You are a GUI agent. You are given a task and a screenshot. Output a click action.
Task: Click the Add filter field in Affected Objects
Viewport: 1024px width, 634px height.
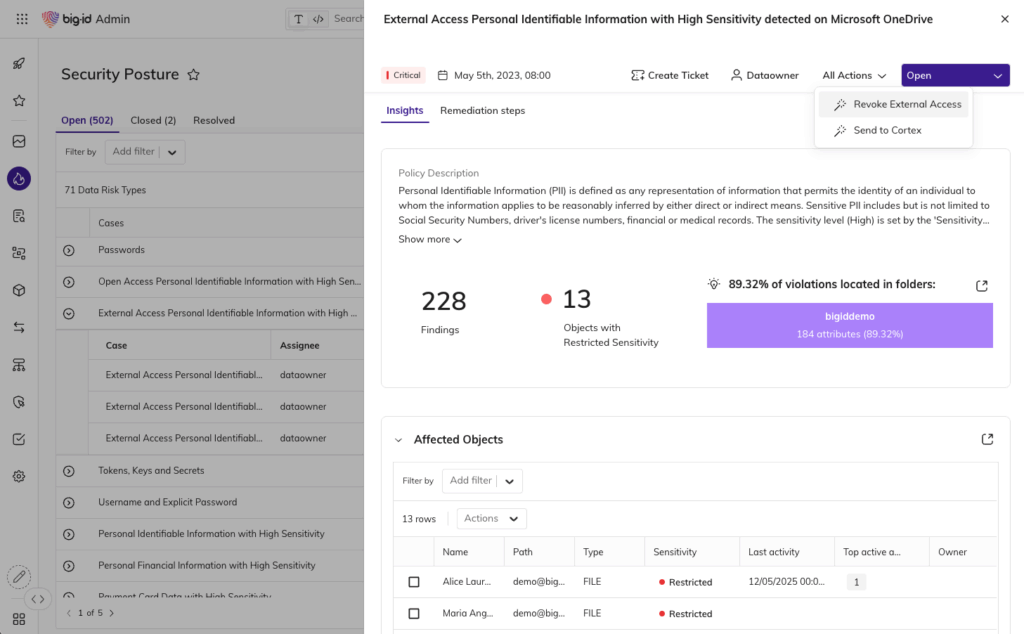tap(471, 481)
